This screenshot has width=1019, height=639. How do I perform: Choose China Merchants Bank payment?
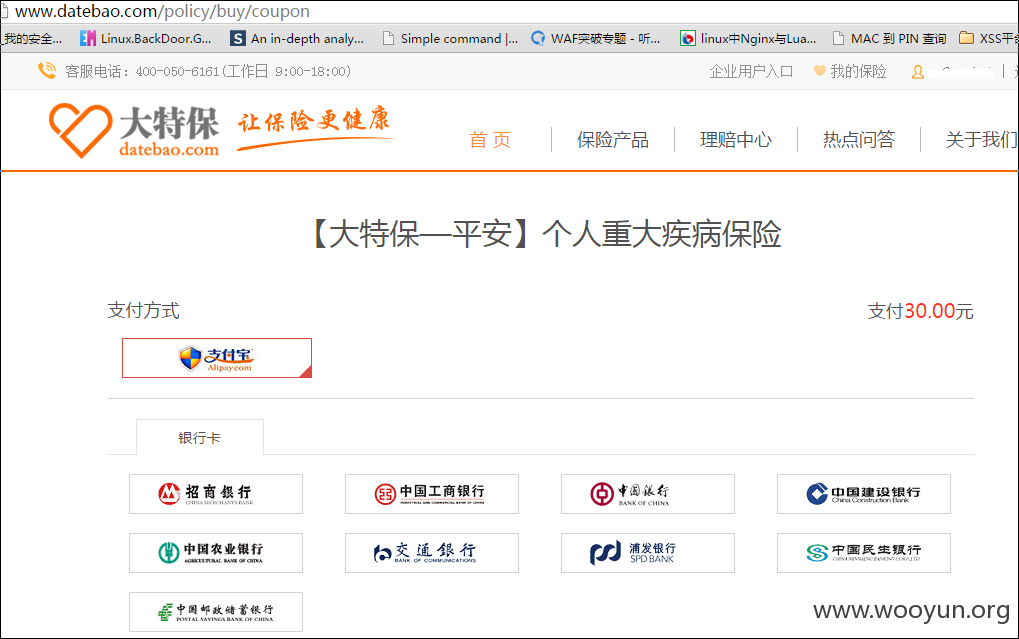click(216, 494)
